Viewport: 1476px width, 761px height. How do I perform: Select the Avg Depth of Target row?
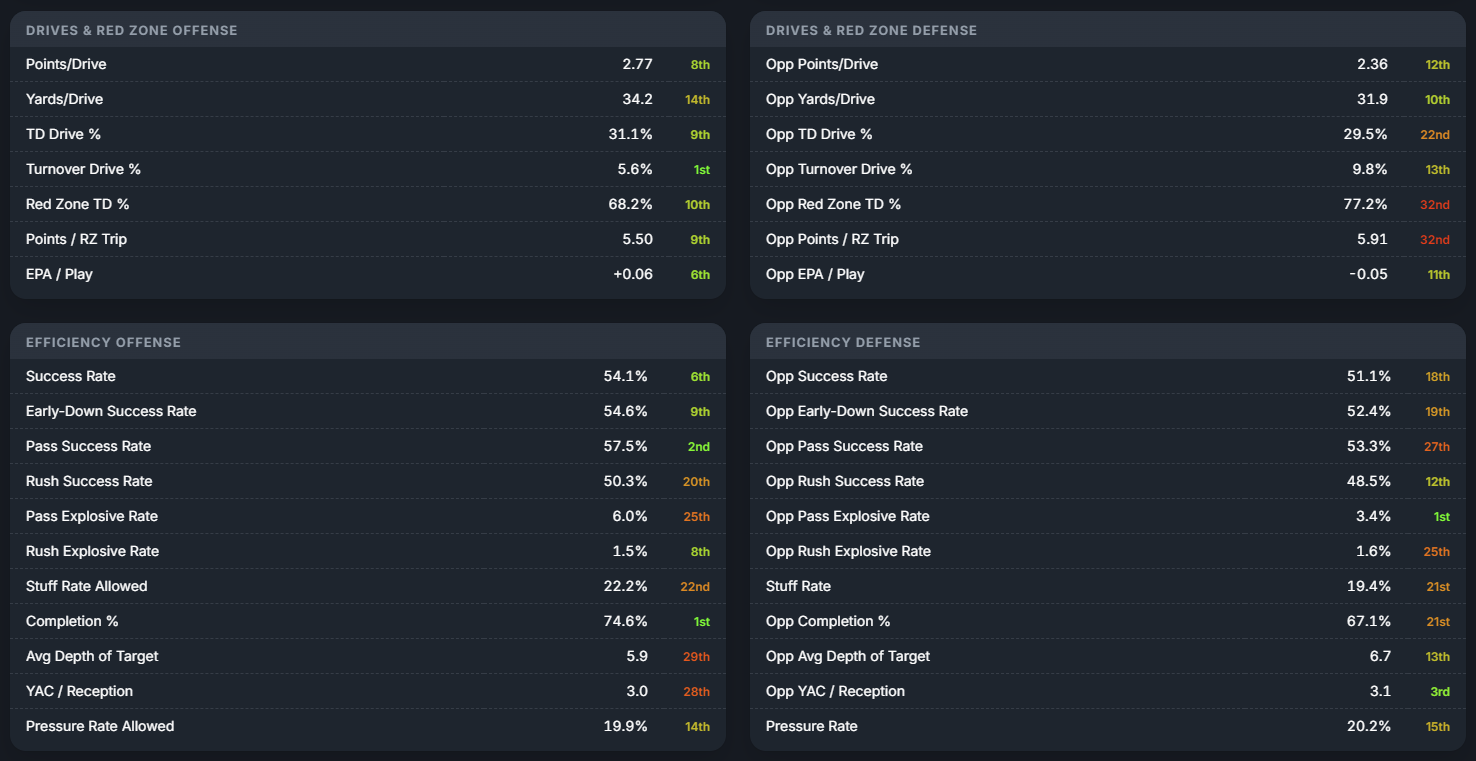point(368,656)
